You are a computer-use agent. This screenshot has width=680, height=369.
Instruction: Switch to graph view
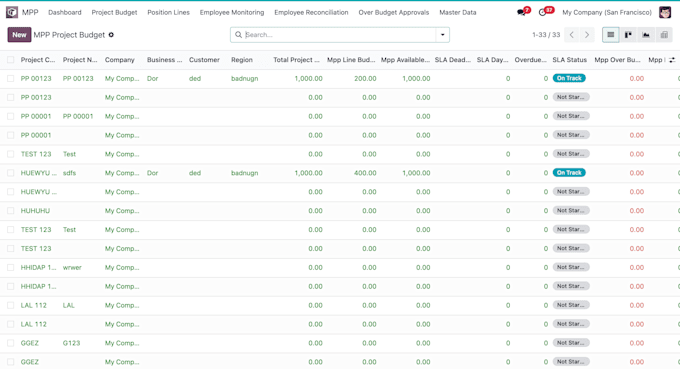[x=646, y=35]
